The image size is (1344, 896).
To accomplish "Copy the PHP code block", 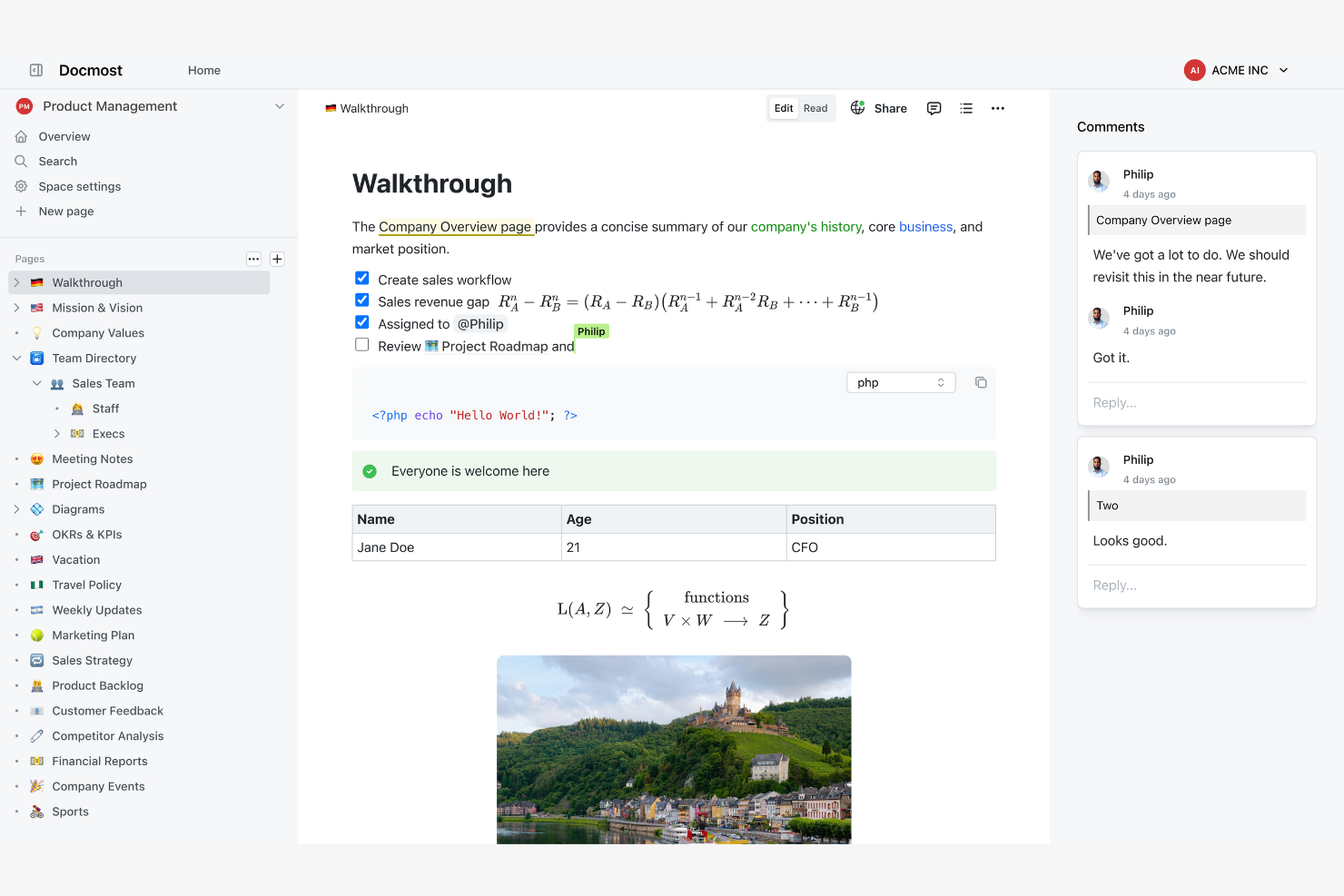I will [x=981, y=382].
